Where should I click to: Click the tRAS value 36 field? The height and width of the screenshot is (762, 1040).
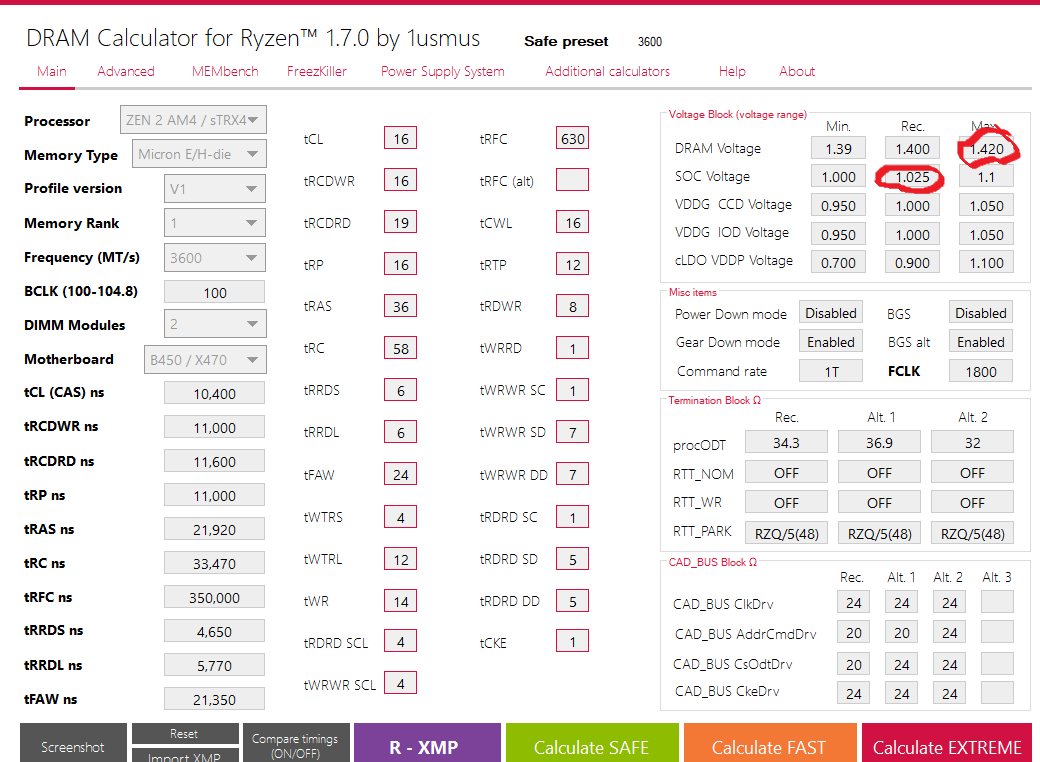click(x=401, y=306)
